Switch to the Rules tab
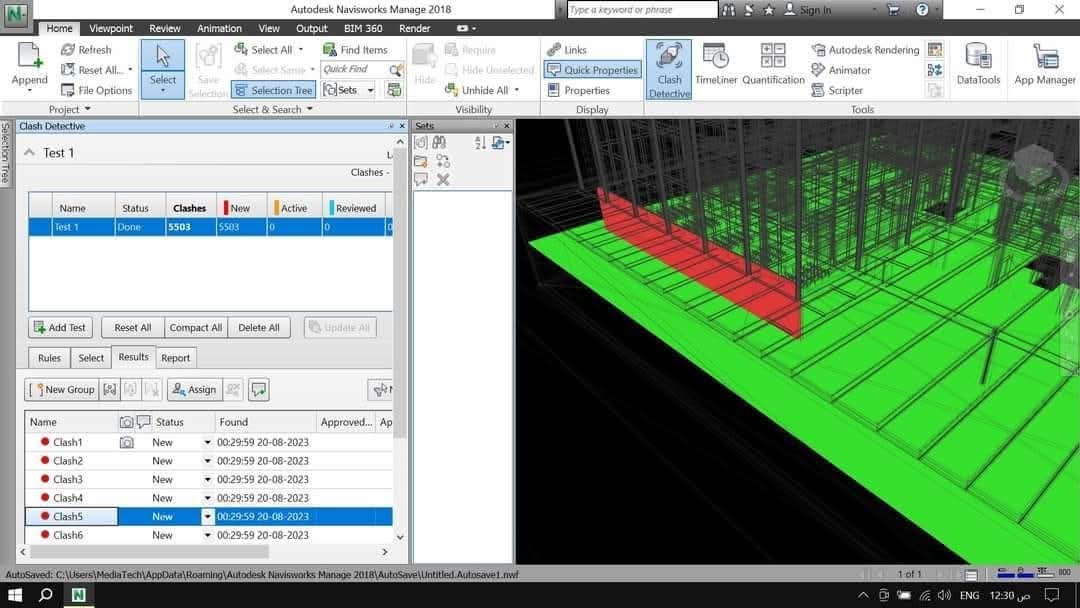Screen dimensions: 1080x608 coord(49,358)
